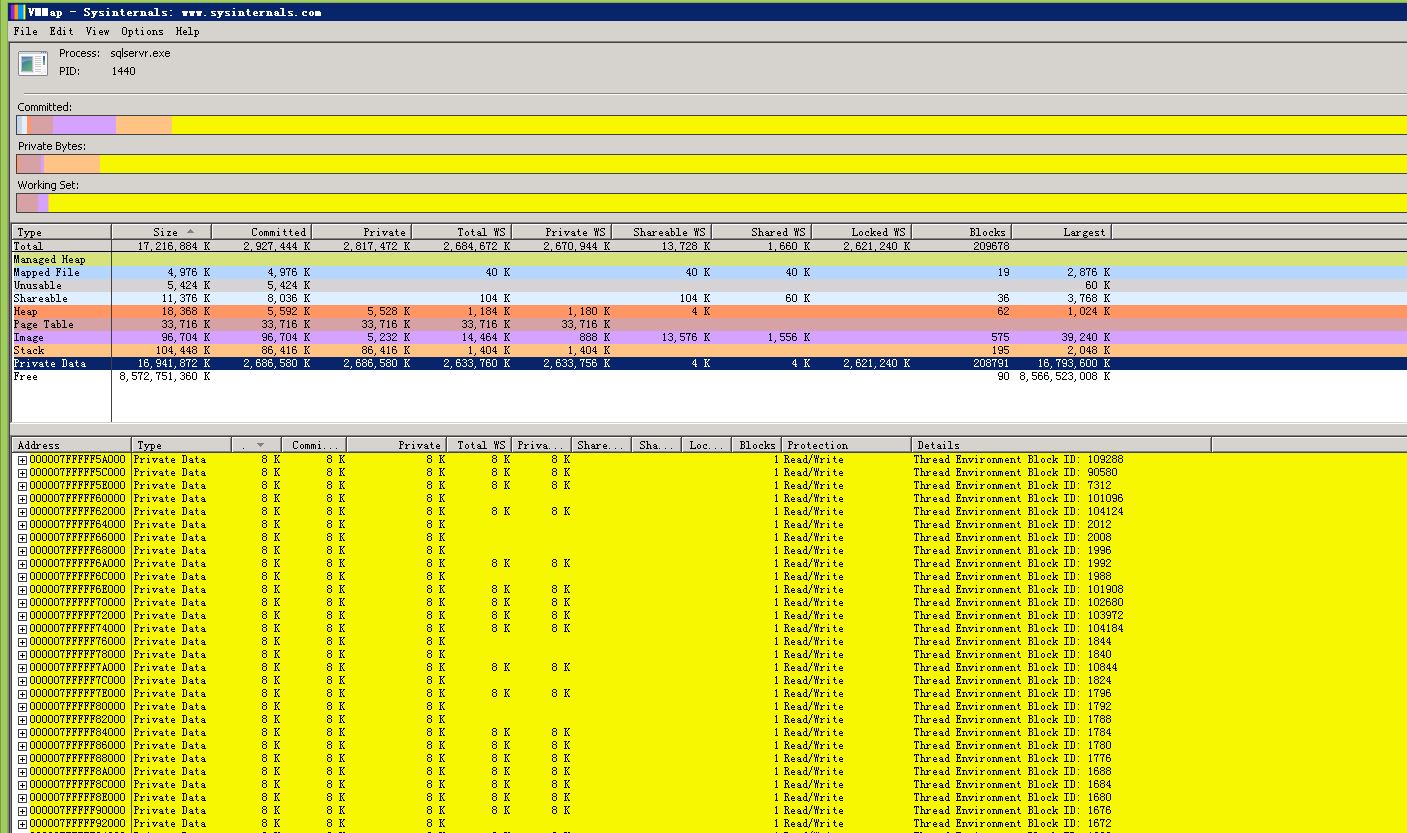Click the sqlservr.exe process icon
The width and height of the screenshot is (1407, 833).
33,64
